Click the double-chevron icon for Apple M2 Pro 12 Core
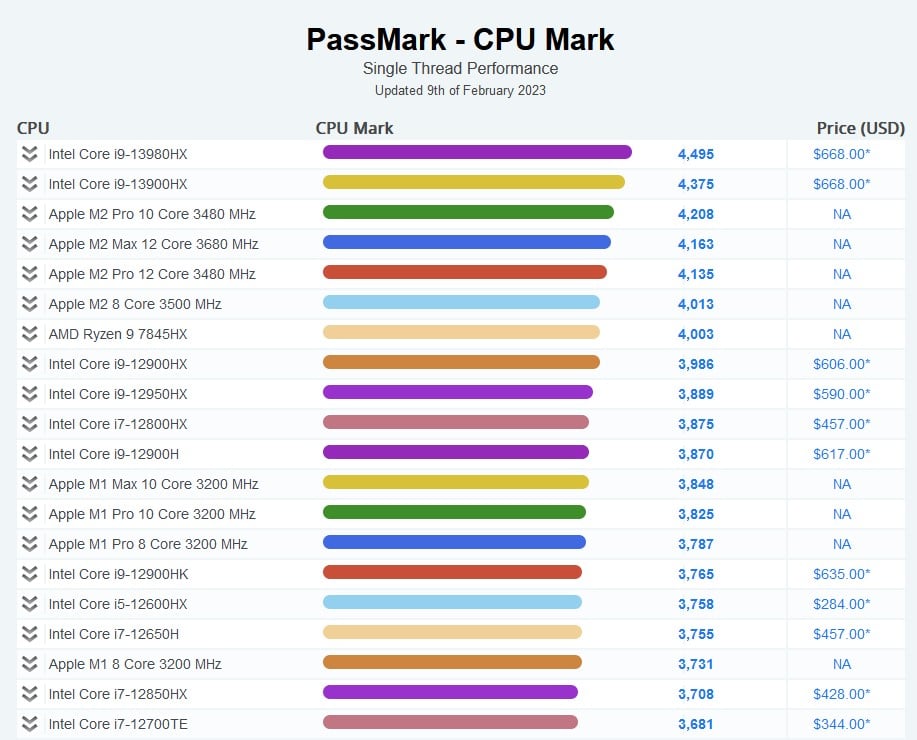The width and height of the screenshot is (917, 740). pyautogui.click(x=29, y=274)
